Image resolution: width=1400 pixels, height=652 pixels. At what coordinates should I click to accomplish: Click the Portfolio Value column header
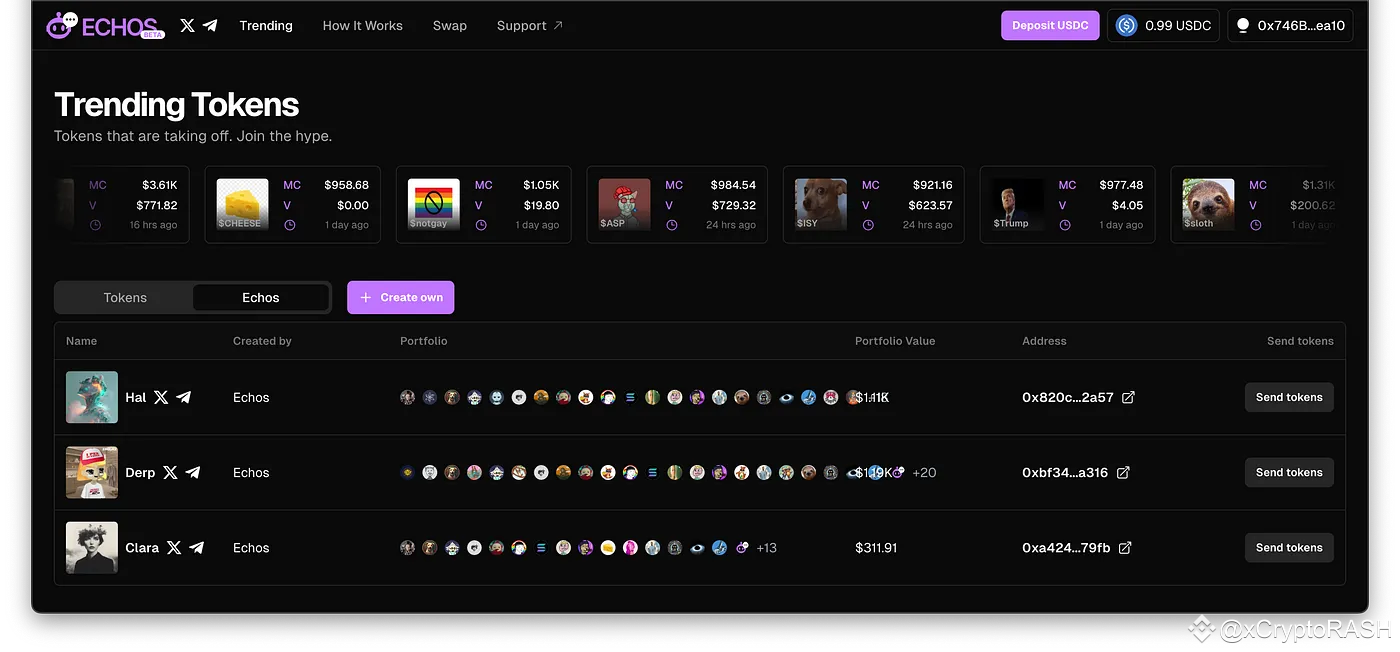click(895, 341)
